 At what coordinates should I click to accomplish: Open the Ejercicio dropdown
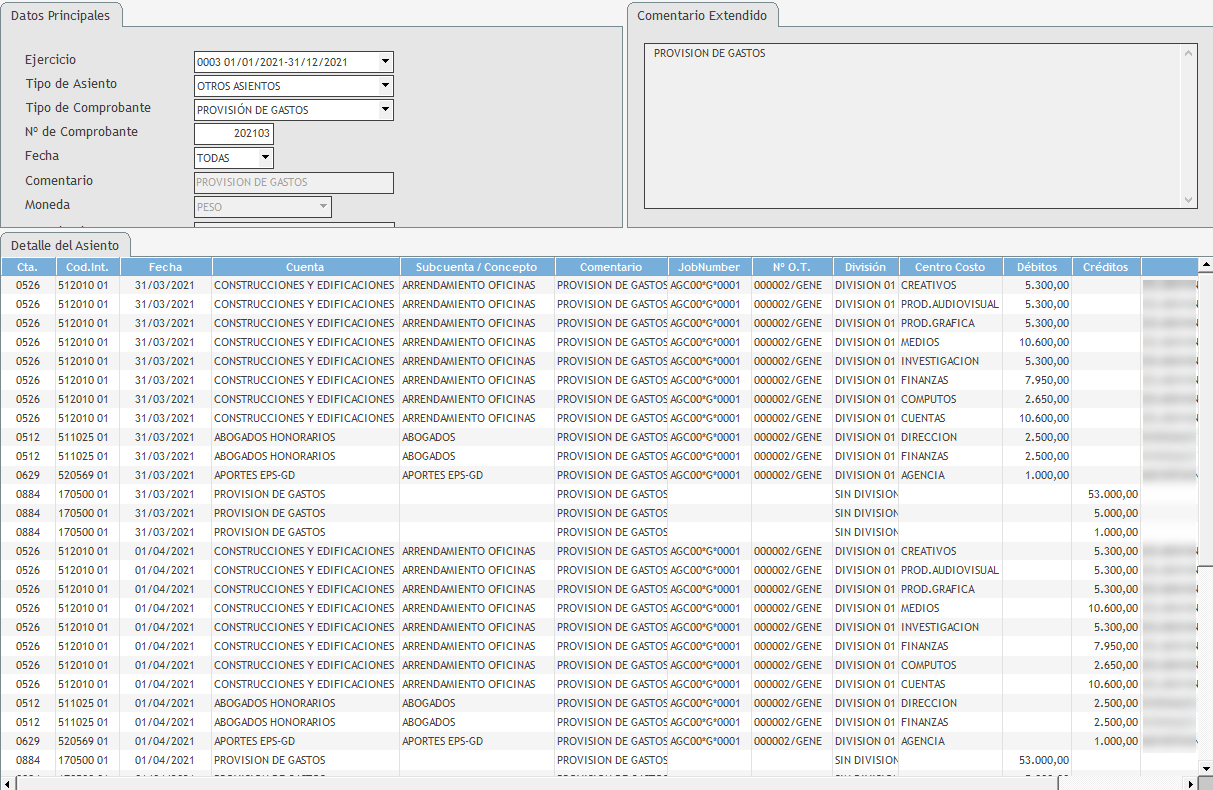(x=385, y=62)
